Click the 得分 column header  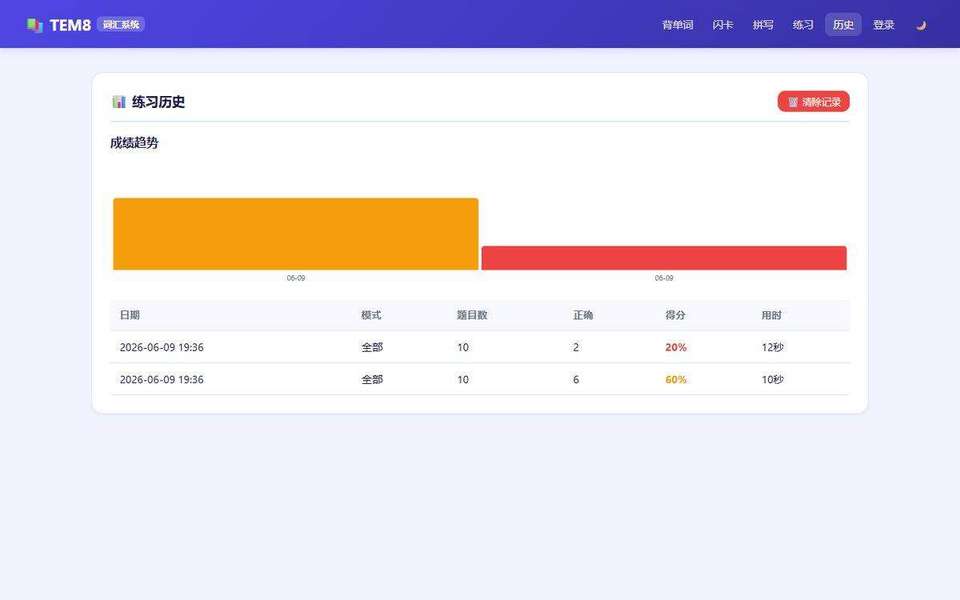coord(675,315)
